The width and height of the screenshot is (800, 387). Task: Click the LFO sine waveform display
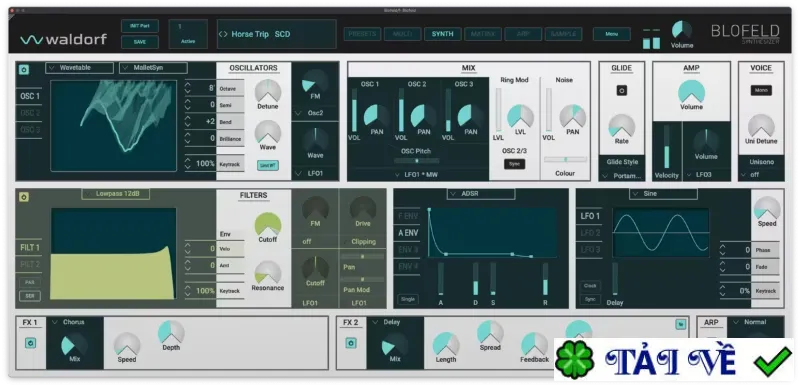tap(661, 233)
